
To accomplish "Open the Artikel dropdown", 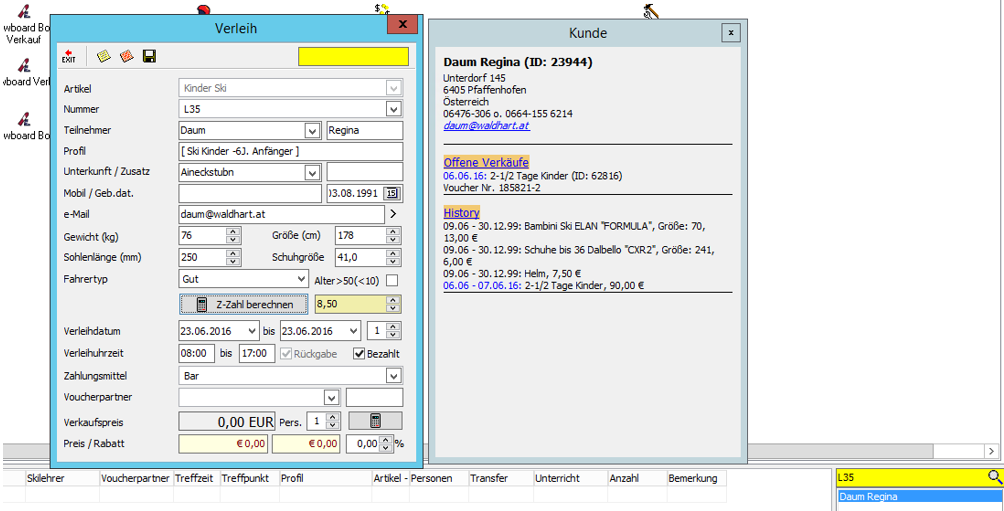I will pyautogui.click(x=394, y=88).
